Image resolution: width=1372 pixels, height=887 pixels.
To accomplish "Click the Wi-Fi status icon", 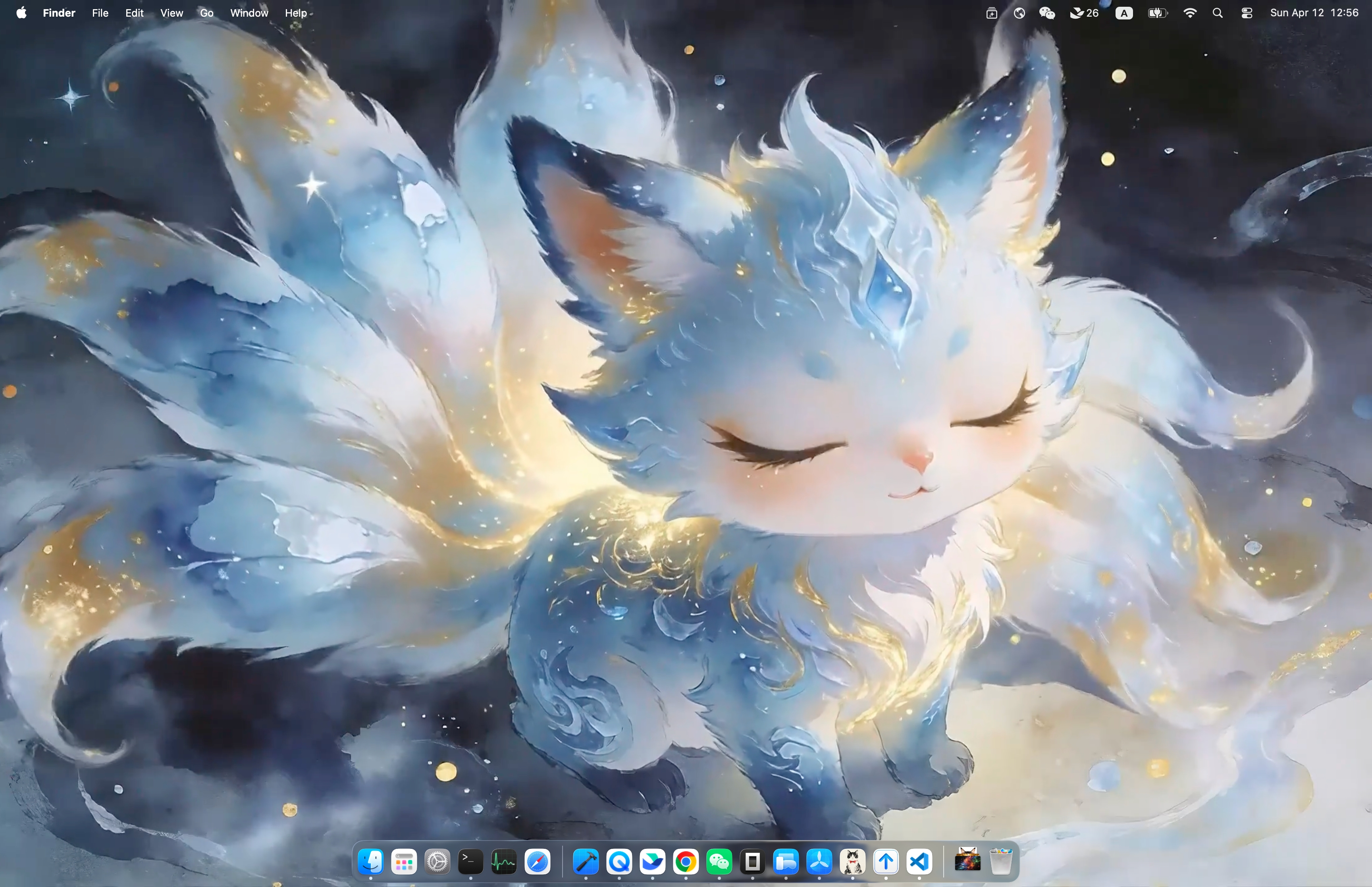I will [x=1189, y=13].
